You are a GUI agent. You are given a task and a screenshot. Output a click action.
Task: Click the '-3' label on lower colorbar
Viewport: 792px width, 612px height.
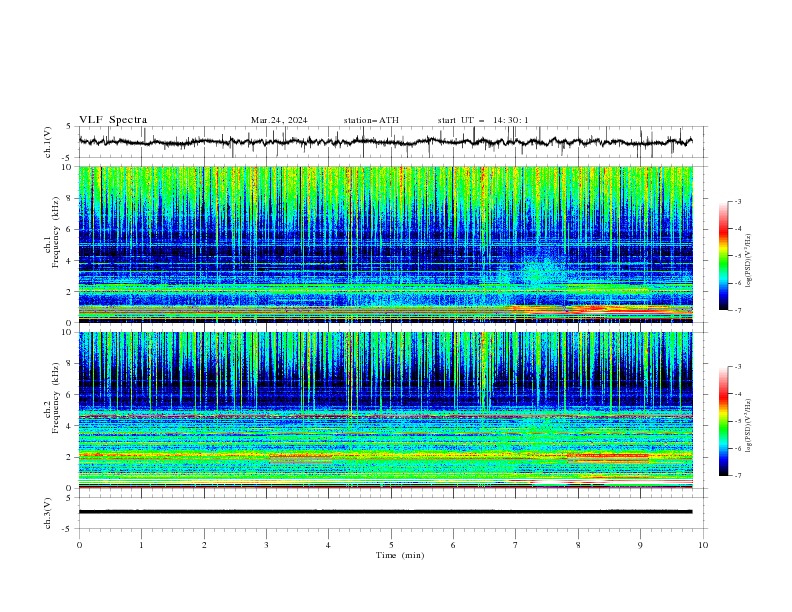[738, 367]
